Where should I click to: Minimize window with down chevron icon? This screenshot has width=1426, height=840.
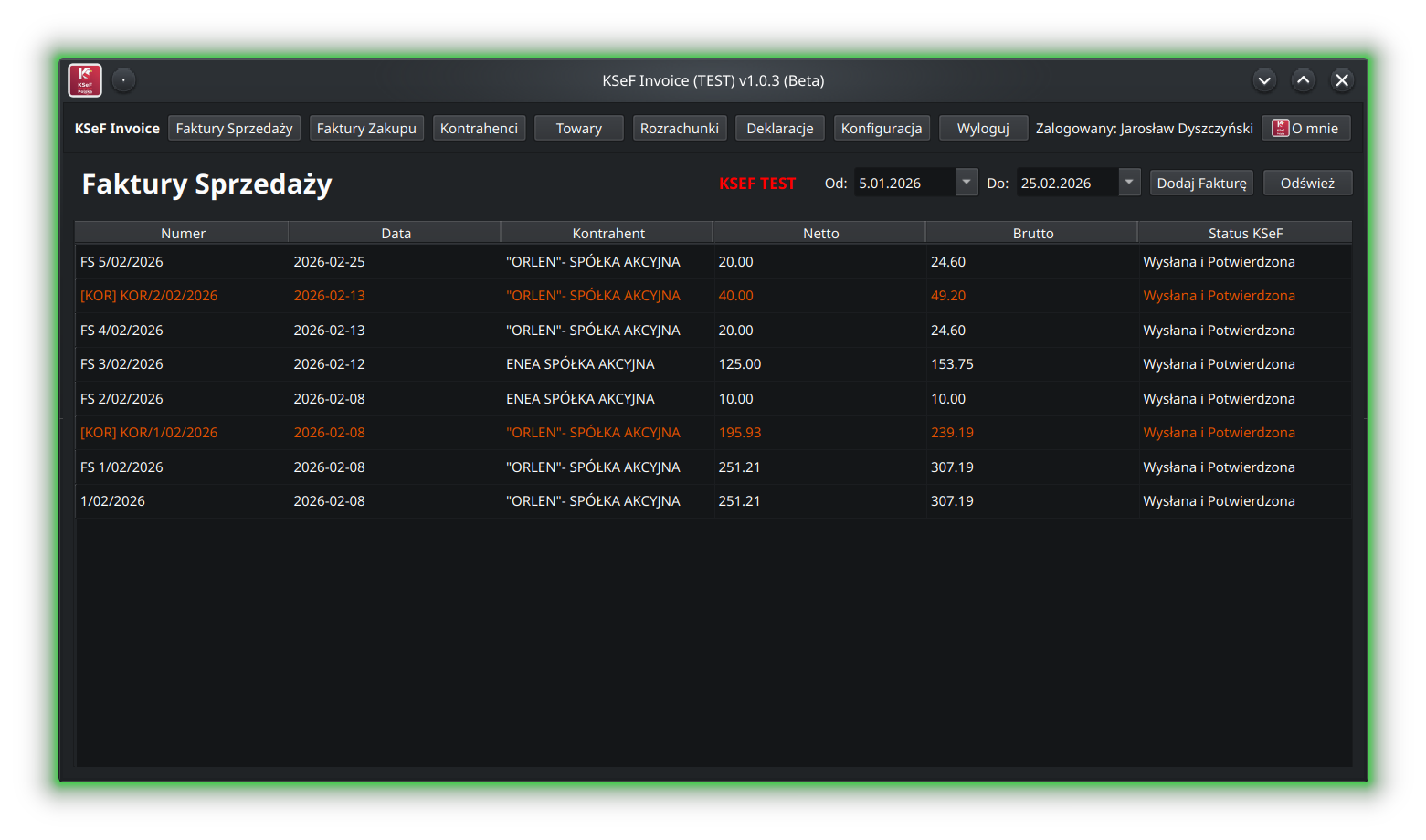pos(1264,80)
